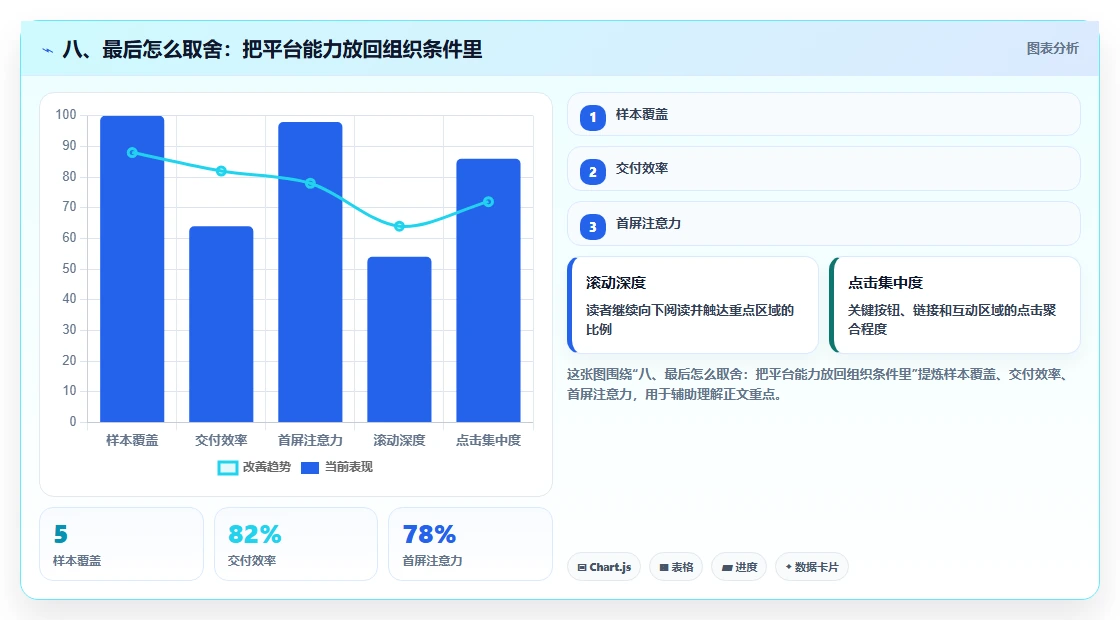Screen dimensions: 1120x620
Task: Click the number 2 badge for 交付效率
Action: tap(593, 171)
